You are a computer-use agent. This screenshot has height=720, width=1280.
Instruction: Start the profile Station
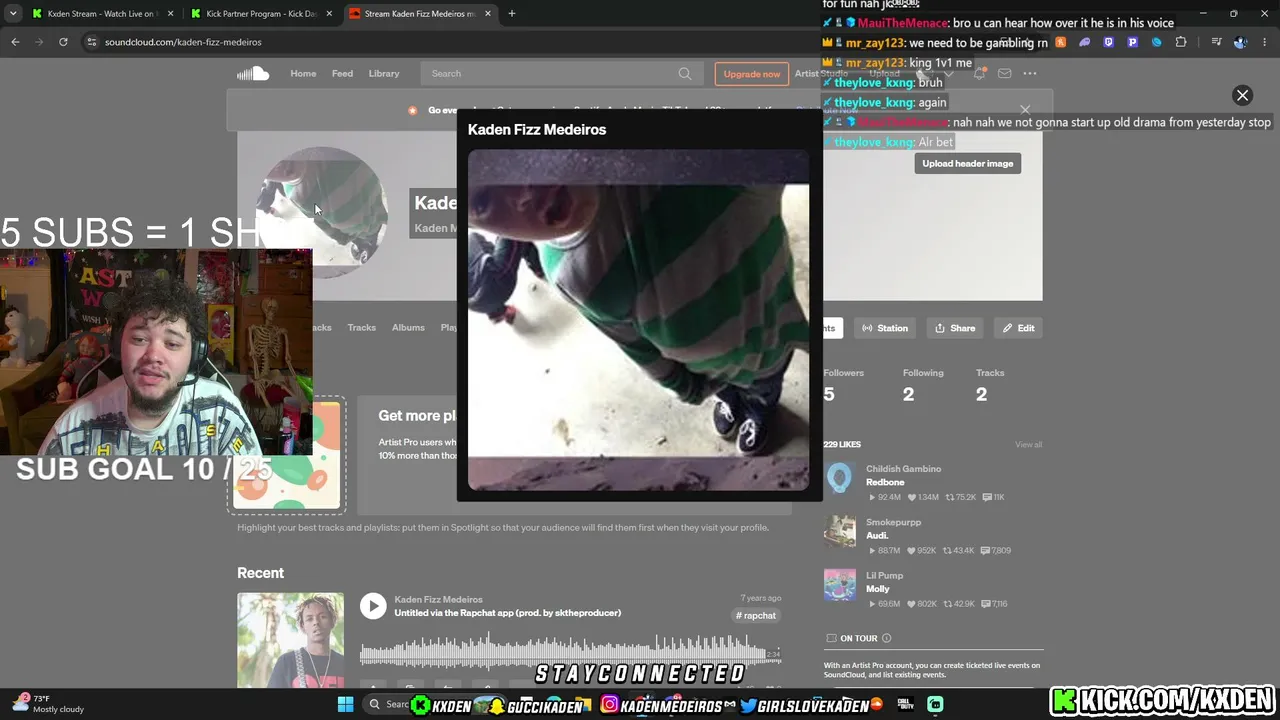(x=885, y=328)
